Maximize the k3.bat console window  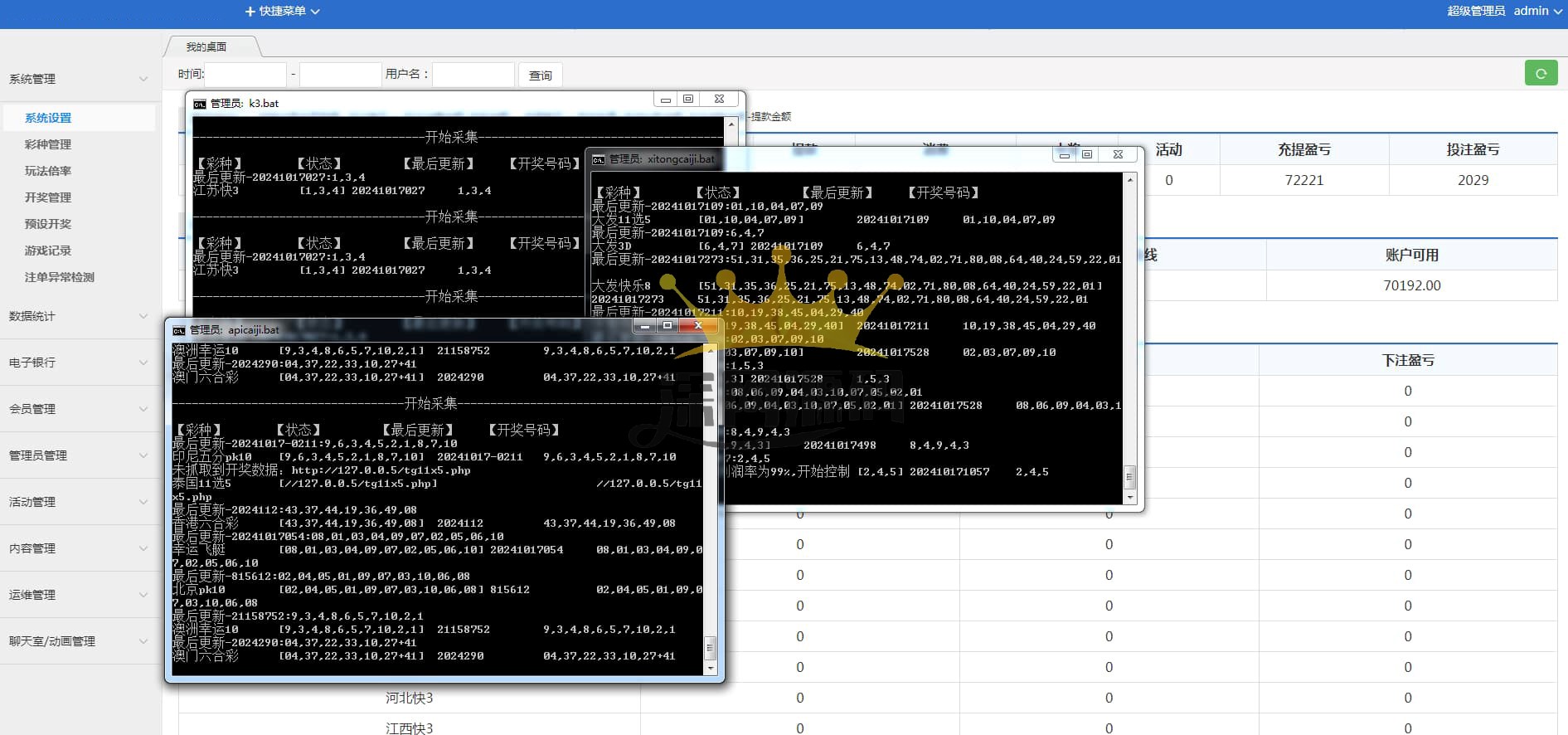click(687, 99)
